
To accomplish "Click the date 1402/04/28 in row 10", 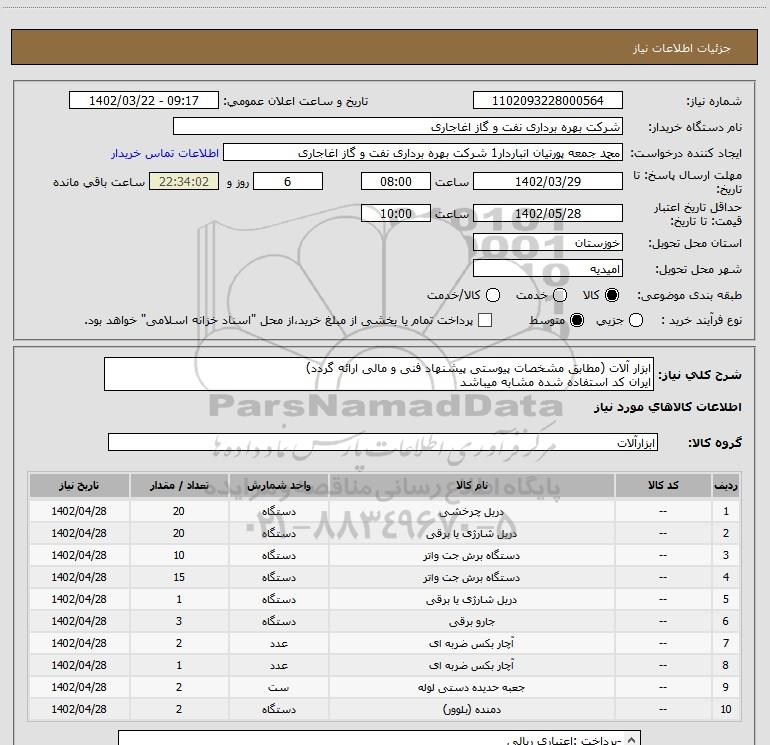I will [x=79, y=709].
